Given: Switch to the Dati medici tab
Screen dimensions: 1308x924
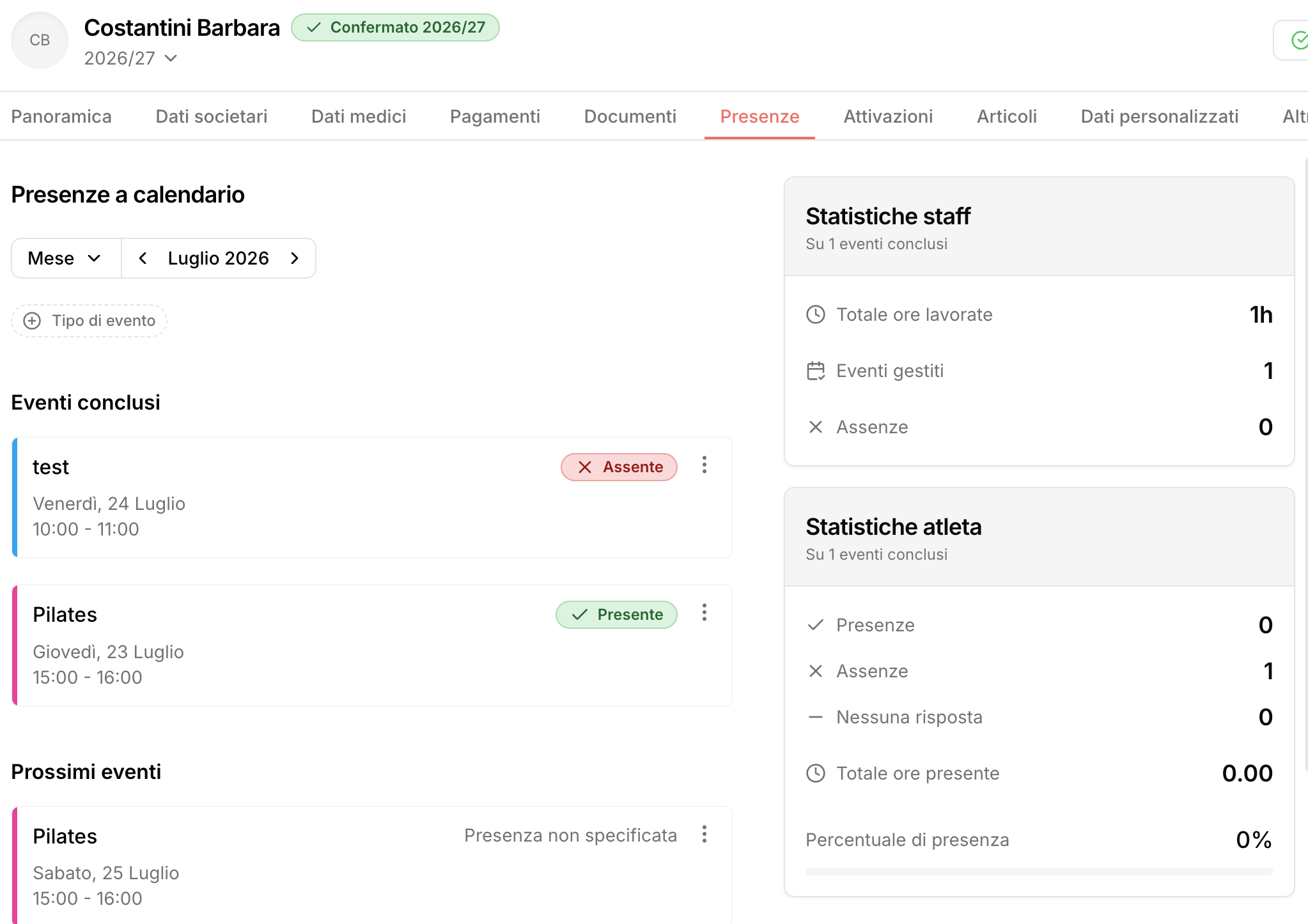Looking at the screenshot, I should coord(359,116).
